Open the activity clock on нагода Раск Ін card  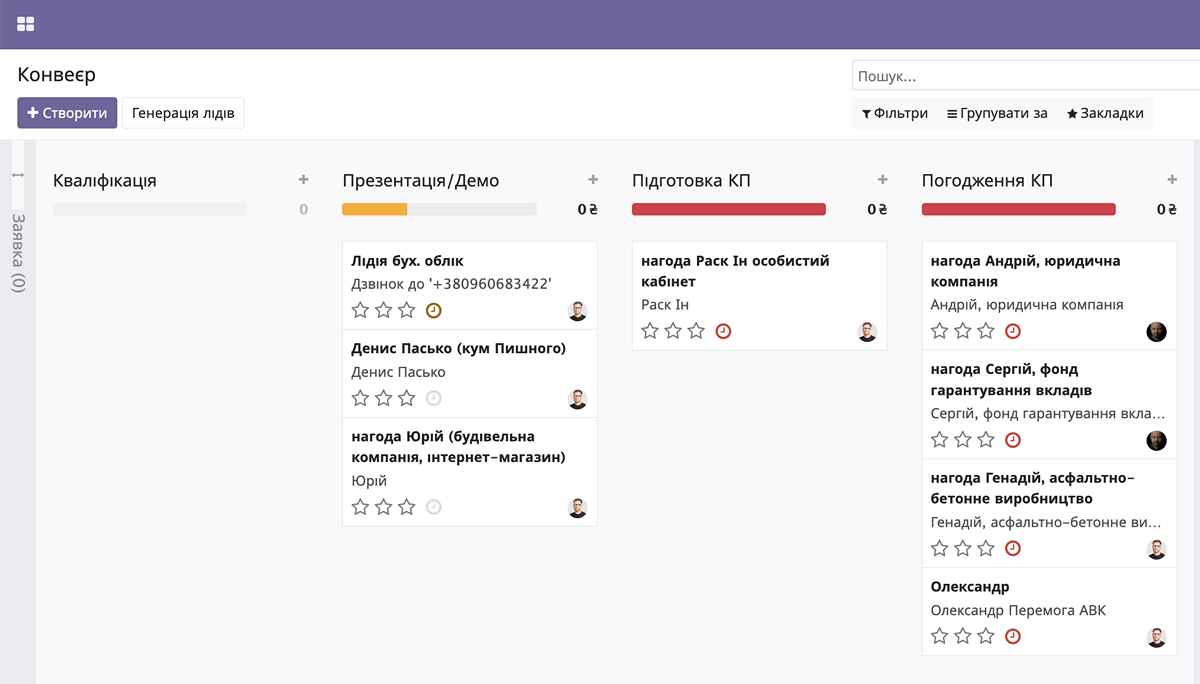click(x=723, y=330)
